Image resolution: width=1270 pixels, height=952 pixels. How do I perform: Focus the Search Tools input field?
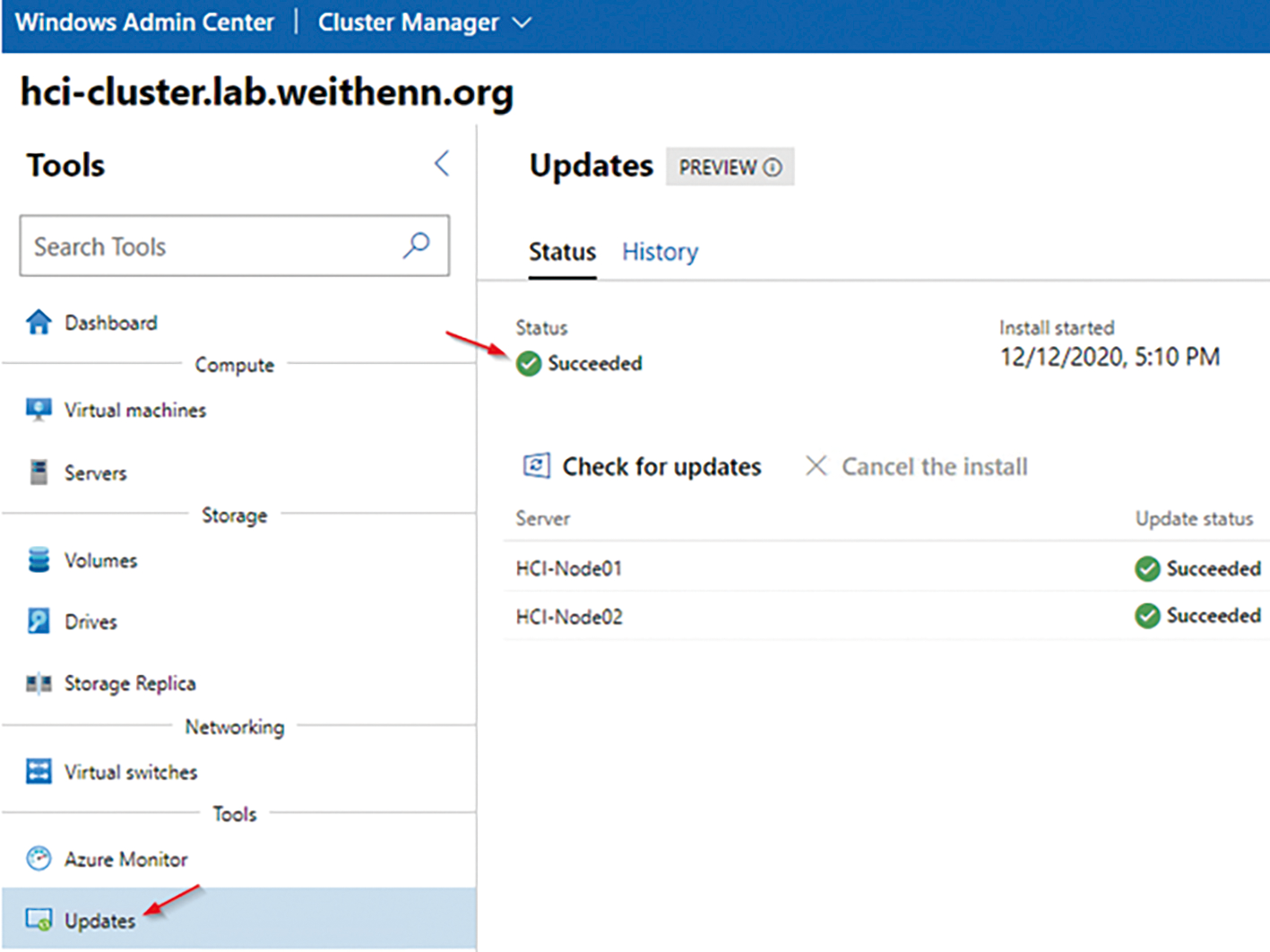235,246
